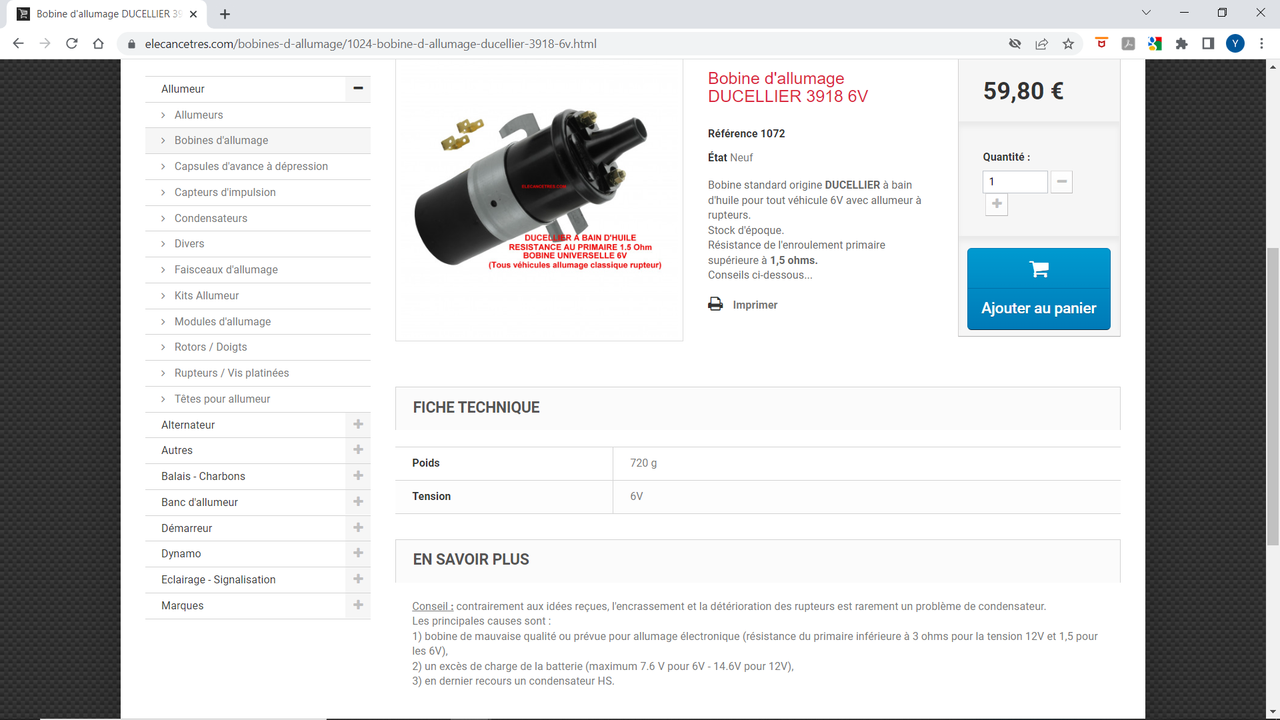Expand the Eclairage - Signalisation category
The height and width of the screenshot is (720, 1280).
358,579
